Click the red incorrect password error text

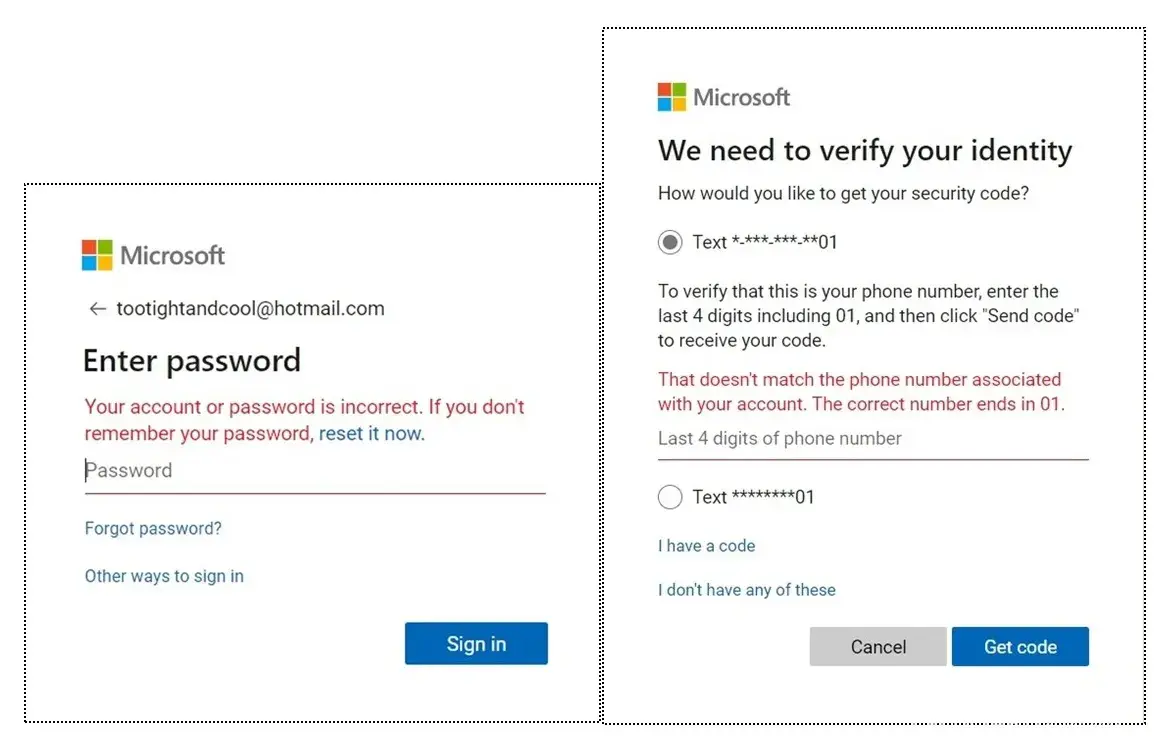click(x=250, y=407)
